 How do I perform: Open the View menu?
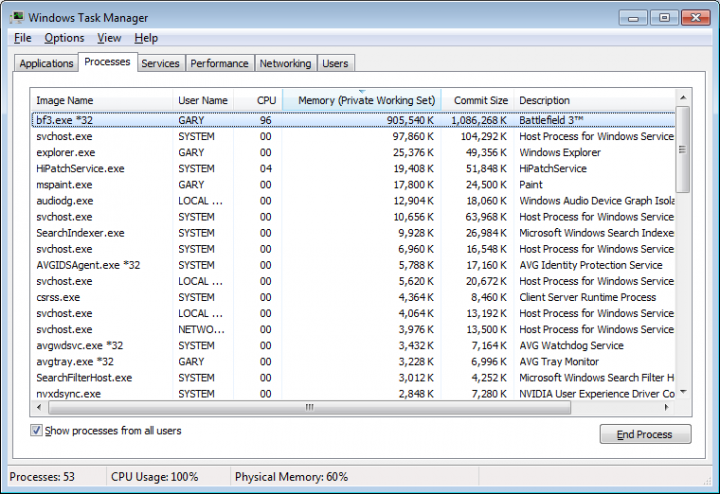point(109,38)
